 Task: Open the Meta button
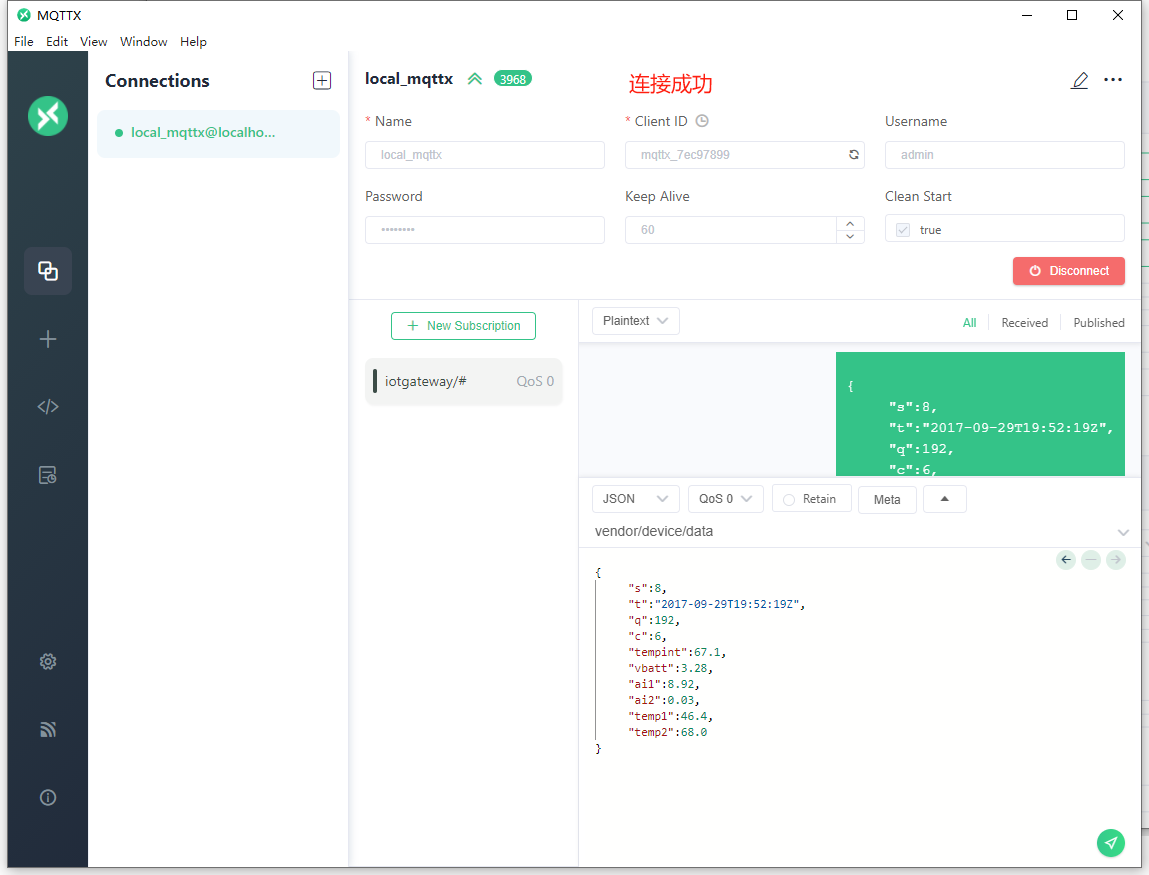coord(887,500)
